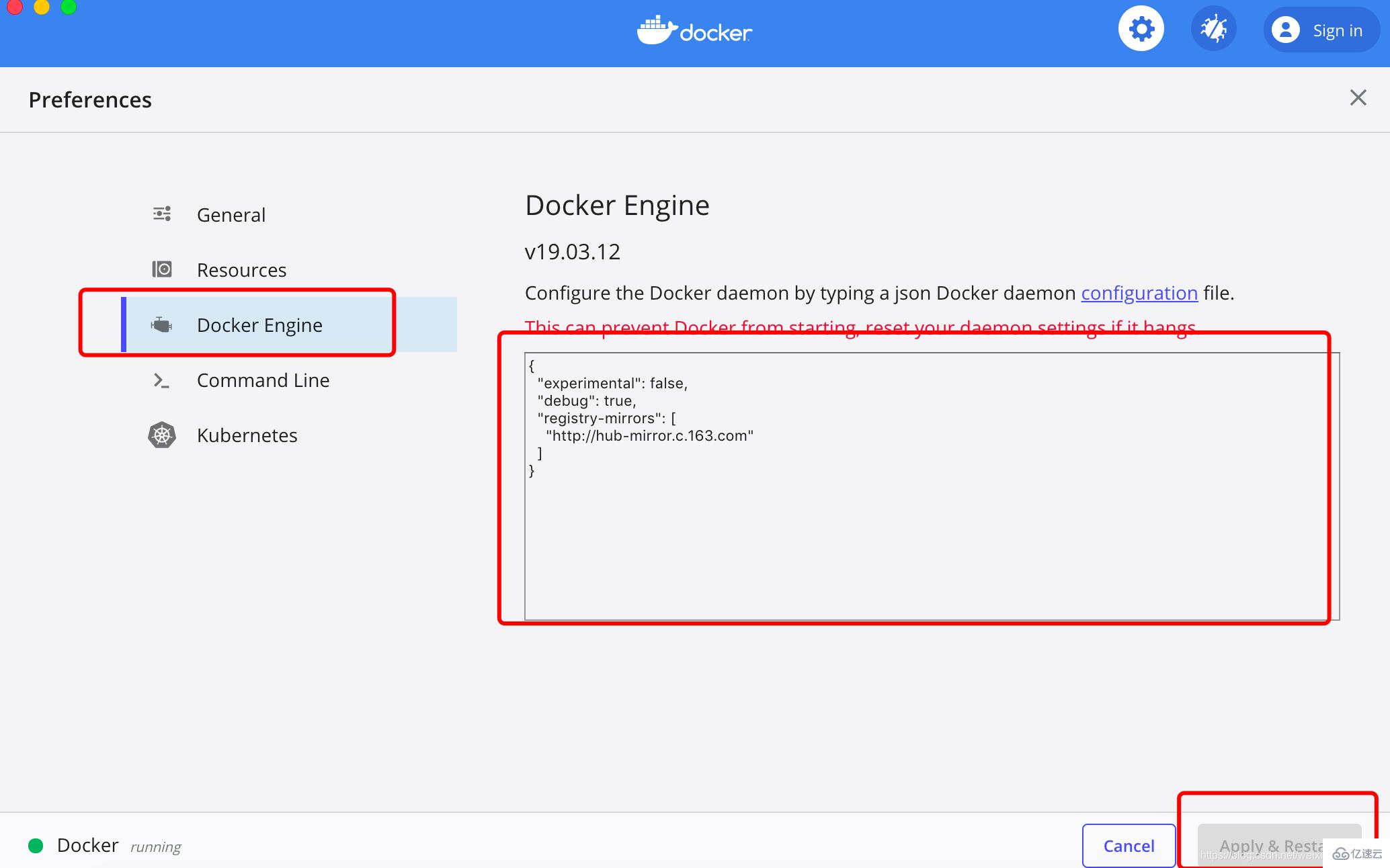
Task: Click the Command Line prompt icon
Action: click(x=161, y=380)
